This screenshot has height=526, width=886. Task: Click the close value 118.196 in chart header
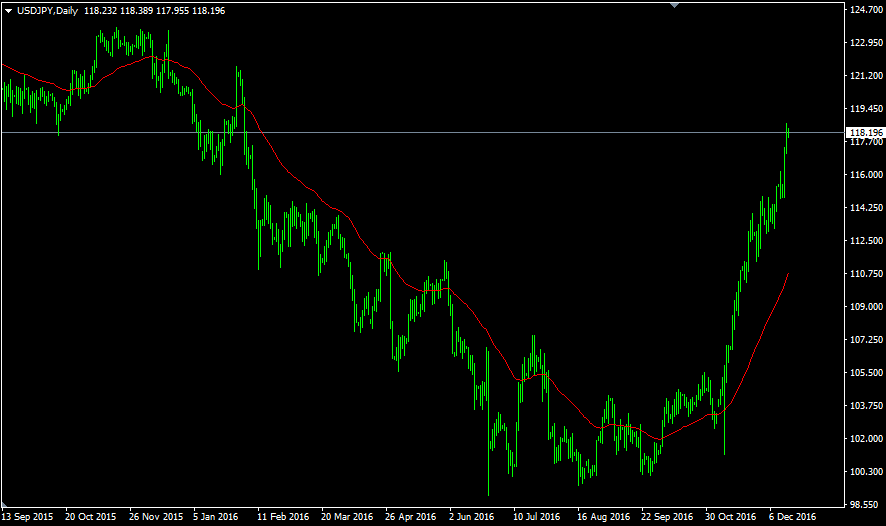click(x=209, y=11)
